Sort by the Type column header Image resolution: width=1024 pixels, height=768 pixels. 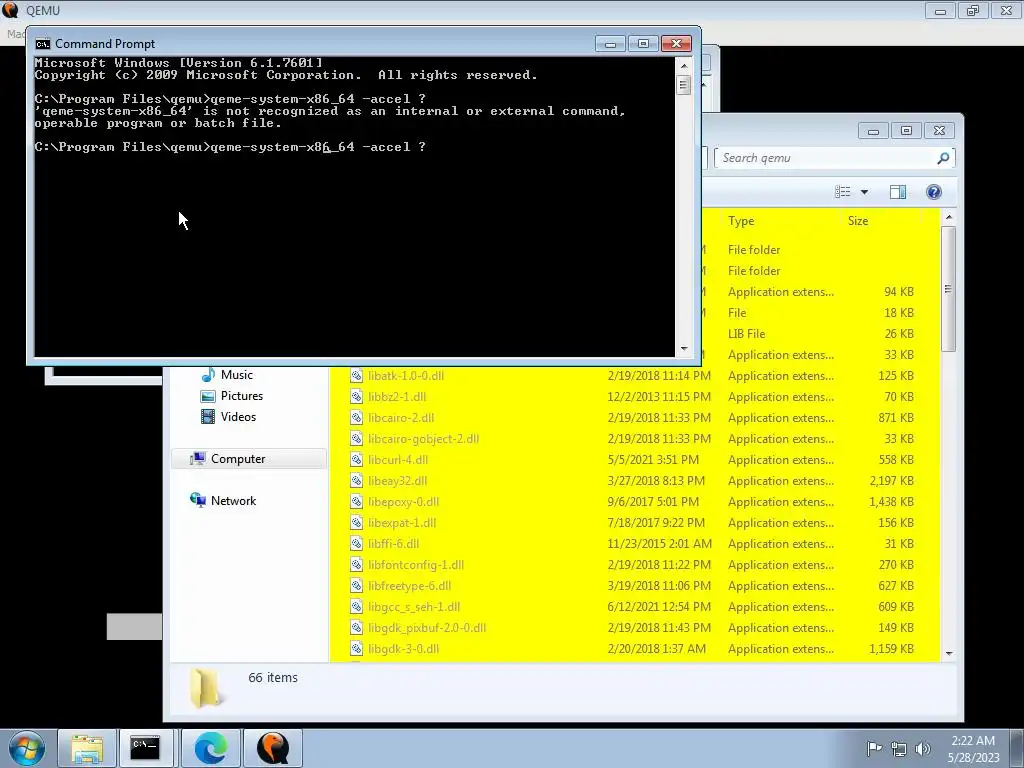point(741,221)
